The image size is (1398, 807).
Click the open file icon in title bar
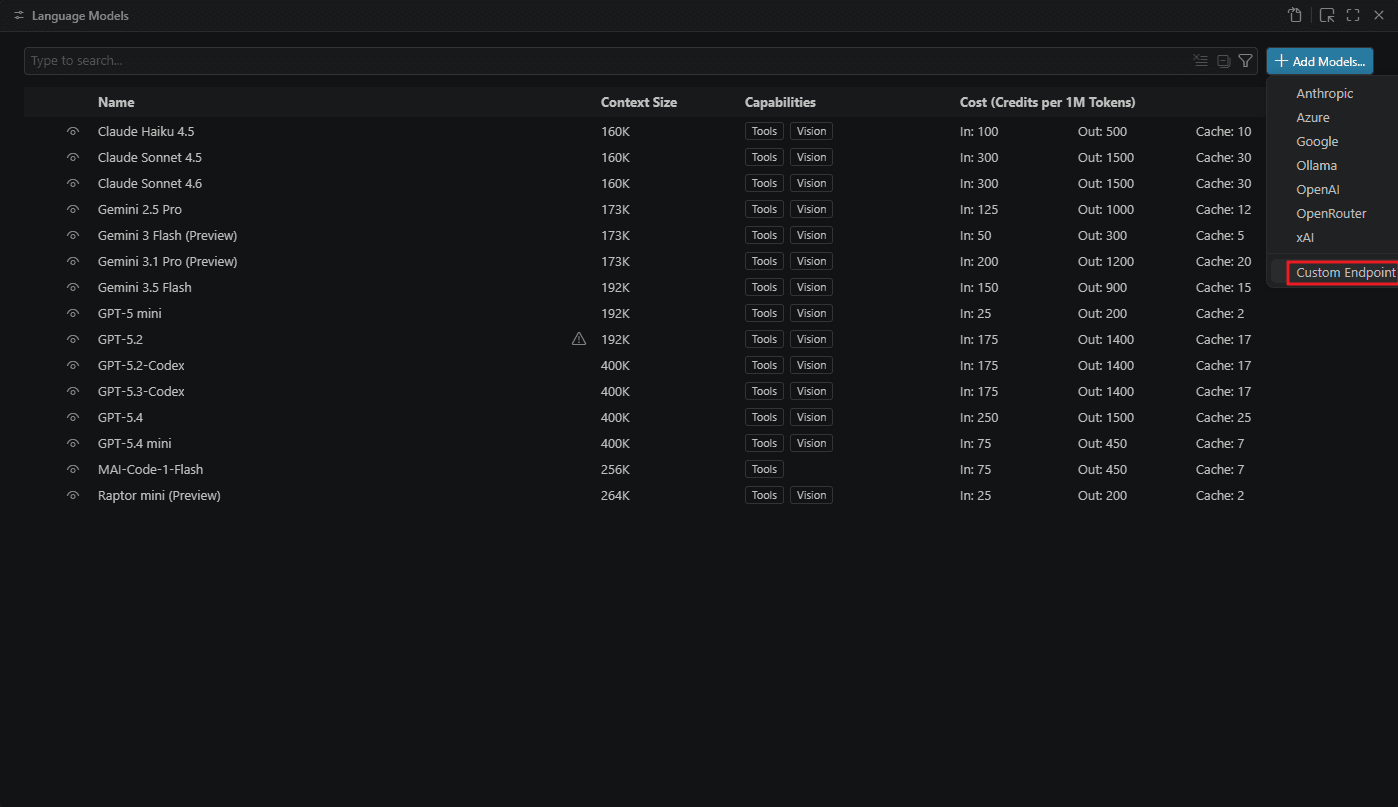(1295, 15)
